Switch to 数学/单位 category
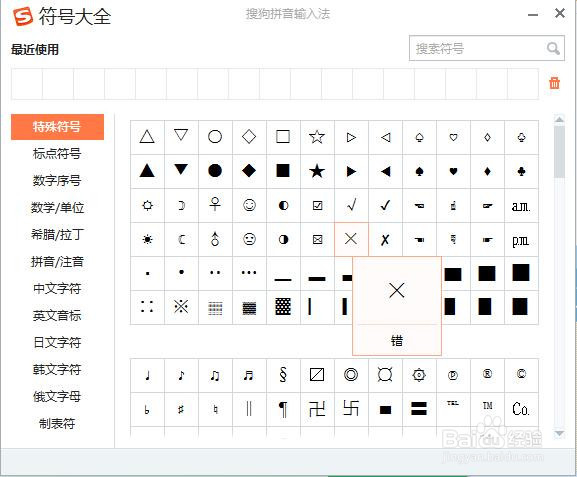 pos(57,208)
